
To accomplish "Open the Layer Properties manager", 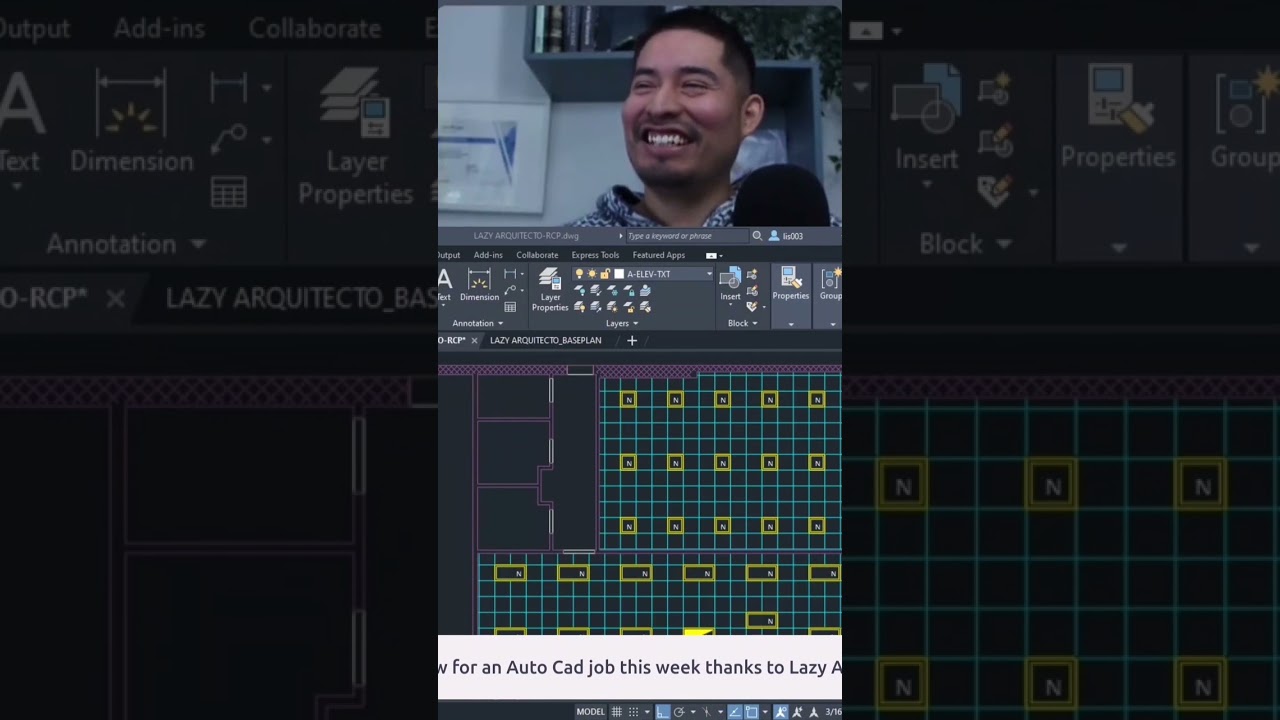I will 550,289.
